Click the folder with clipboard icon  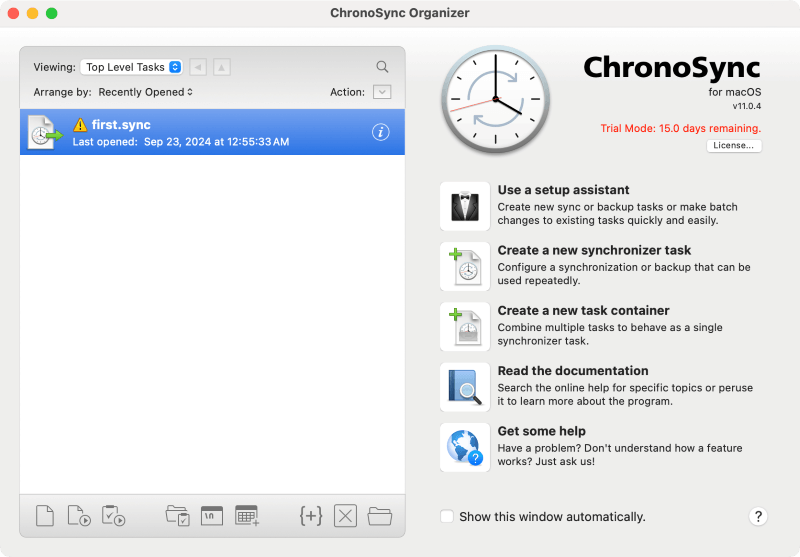point(178,516)
